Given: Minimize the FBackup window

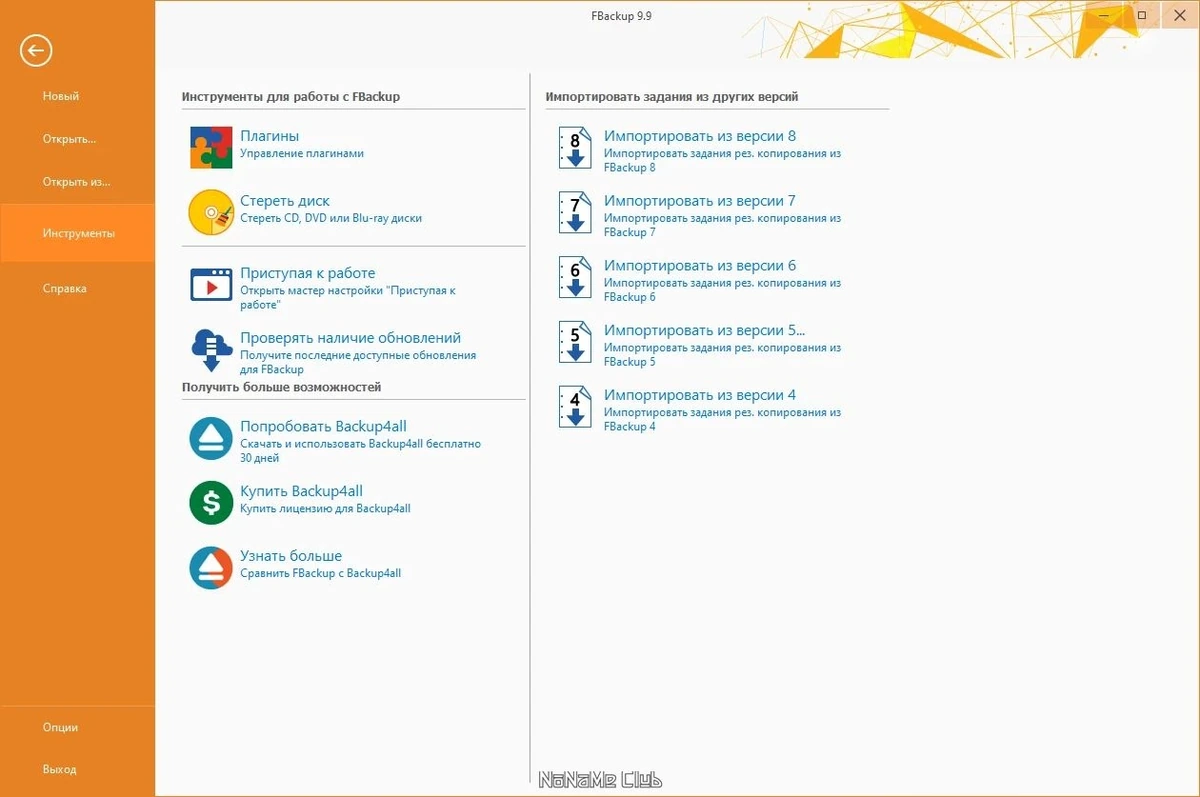Looking at the screenshot, I should coord(1103,15).
